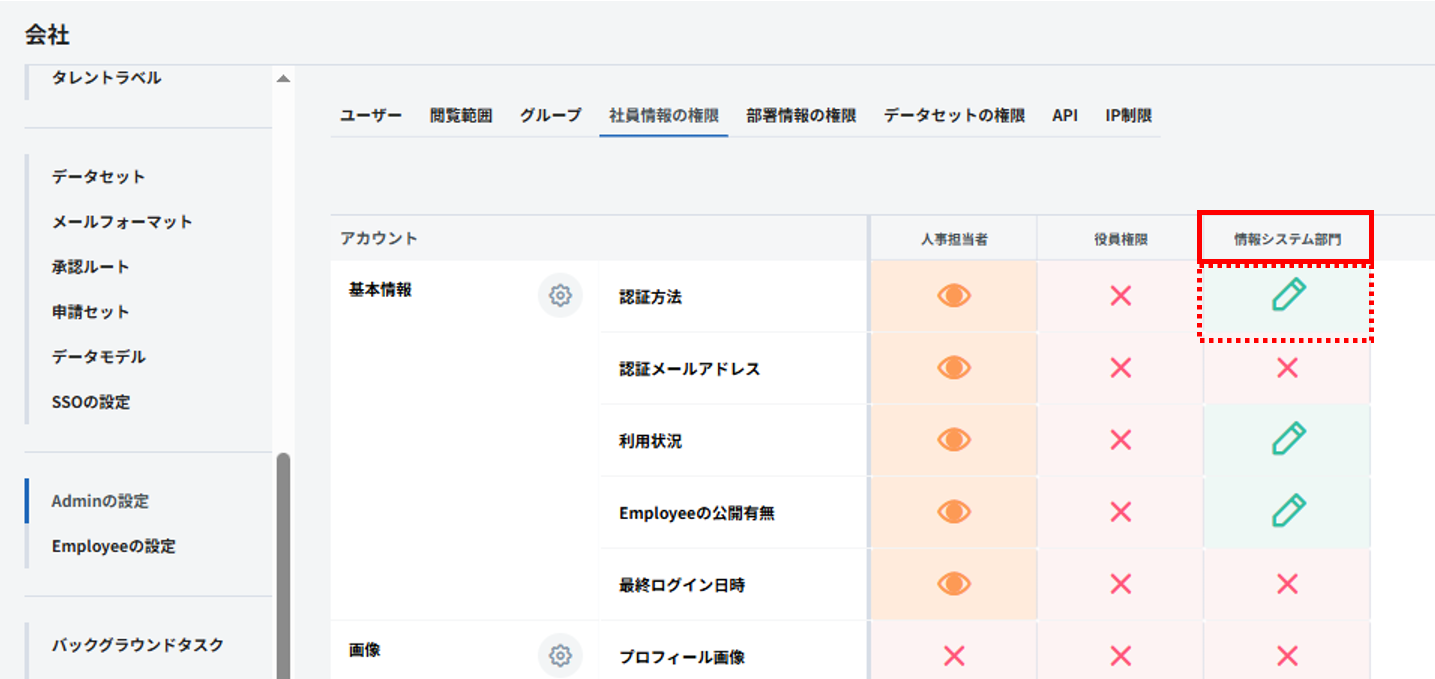Toggle eye icon for 利用状況 under 人事担当者

tap(953, 439)
